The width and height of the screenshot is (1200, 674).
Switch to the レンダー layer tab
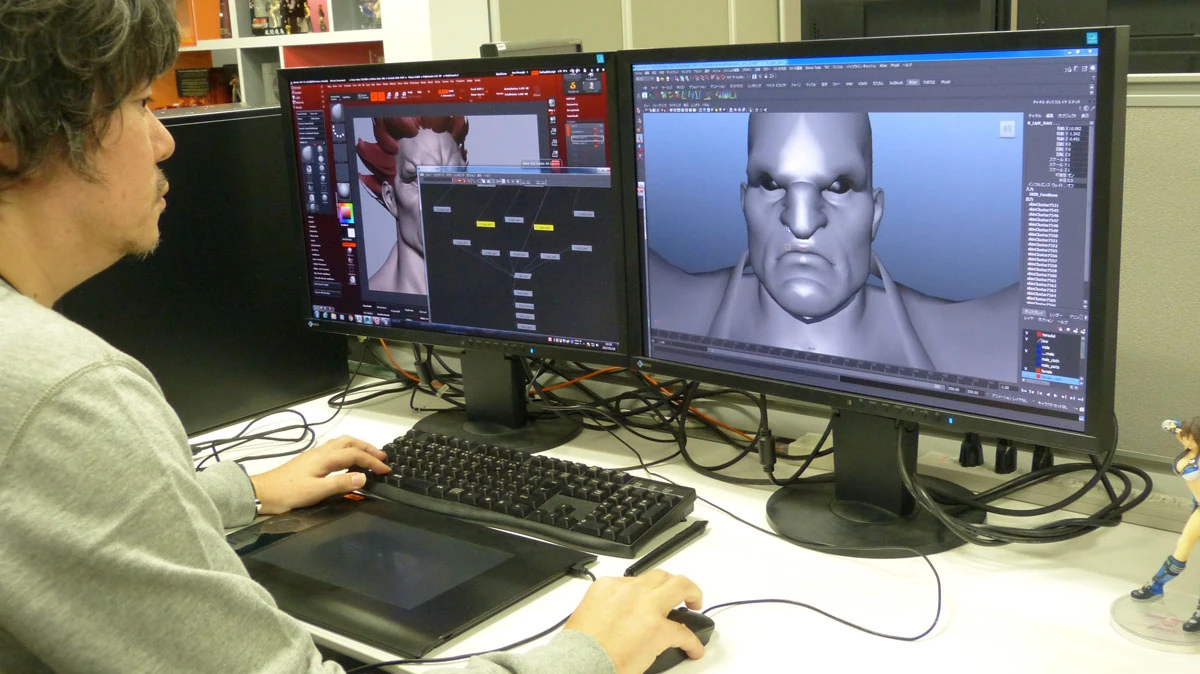[x=1056, y=315]
